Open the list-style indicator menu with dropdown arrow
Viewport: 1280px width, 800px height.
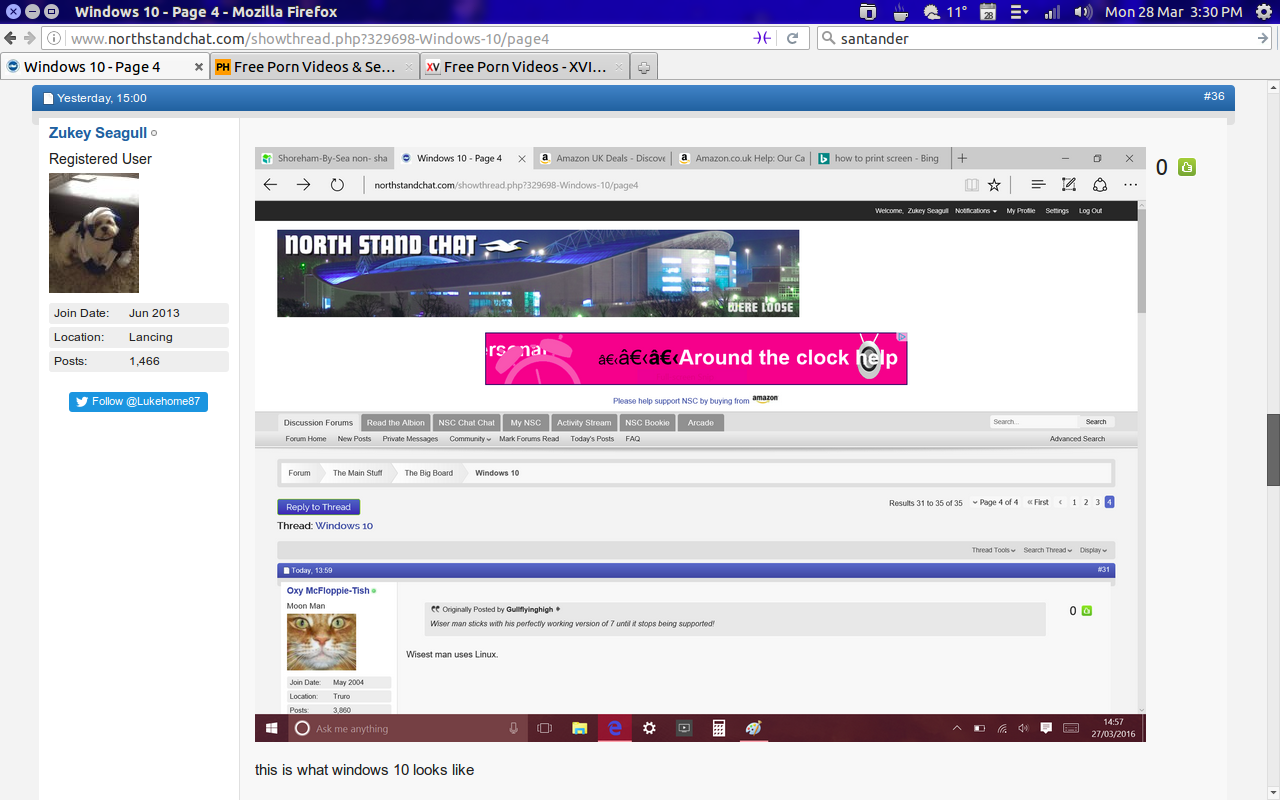click(1020, 12)
